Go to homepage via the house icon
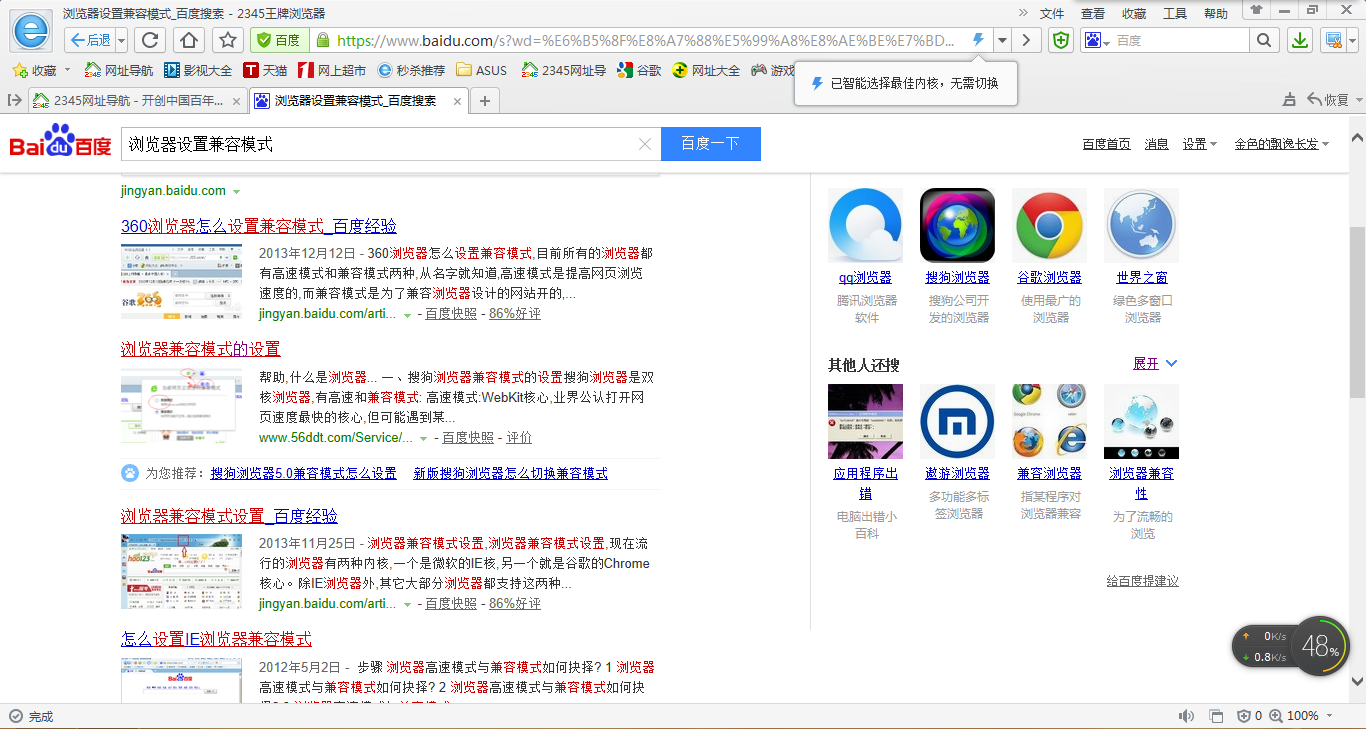 coord(189,40)
